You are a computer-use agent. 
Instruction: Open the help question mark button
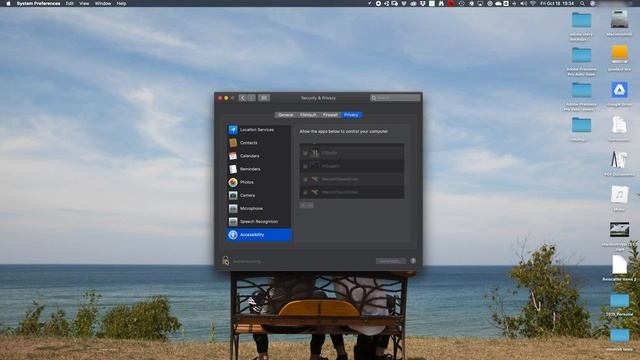tap(413, 261)
